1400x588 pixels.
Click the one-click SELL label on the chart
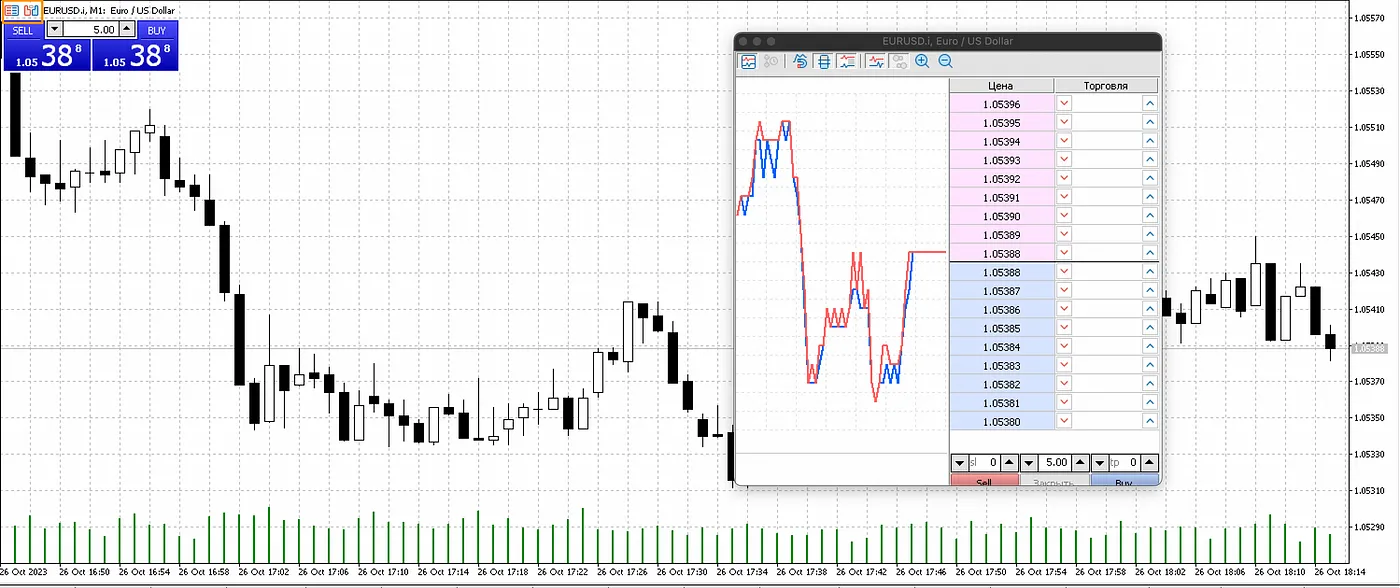click(x=23, y=30)
